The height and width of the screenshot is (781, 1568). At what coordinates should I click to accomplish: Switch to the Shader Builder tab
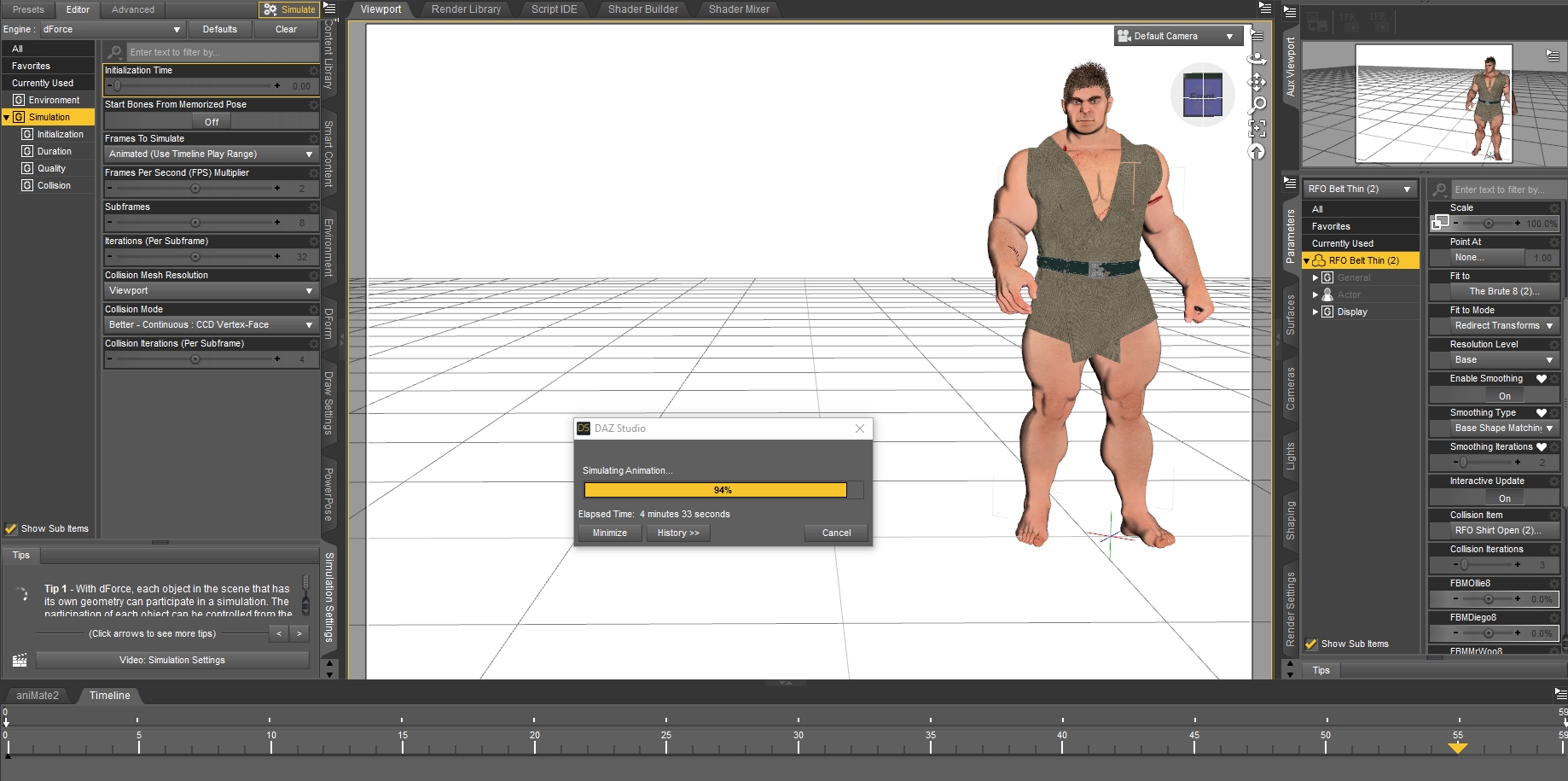643,9
